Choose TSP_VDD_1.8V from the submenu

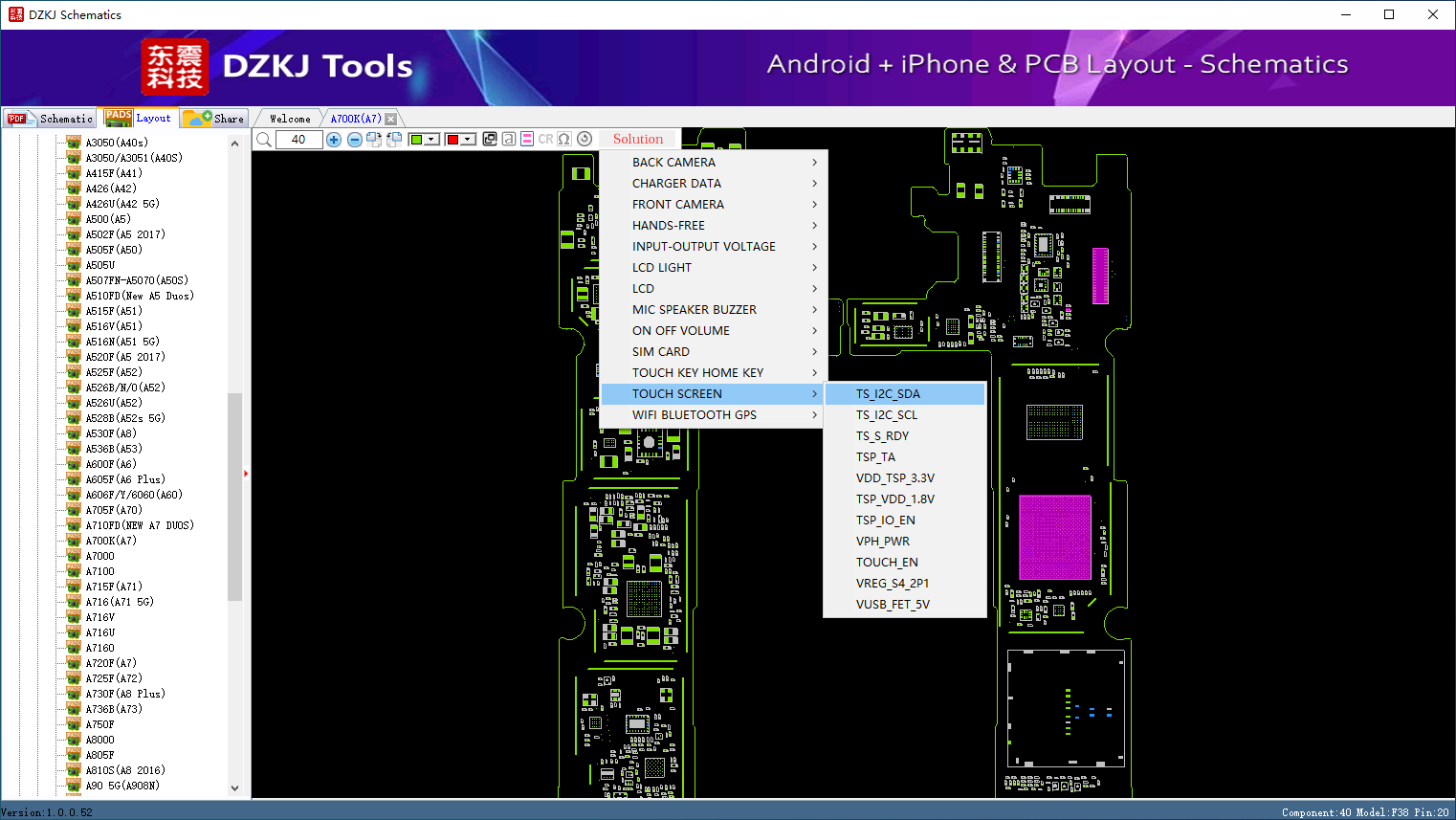(905, 499)
